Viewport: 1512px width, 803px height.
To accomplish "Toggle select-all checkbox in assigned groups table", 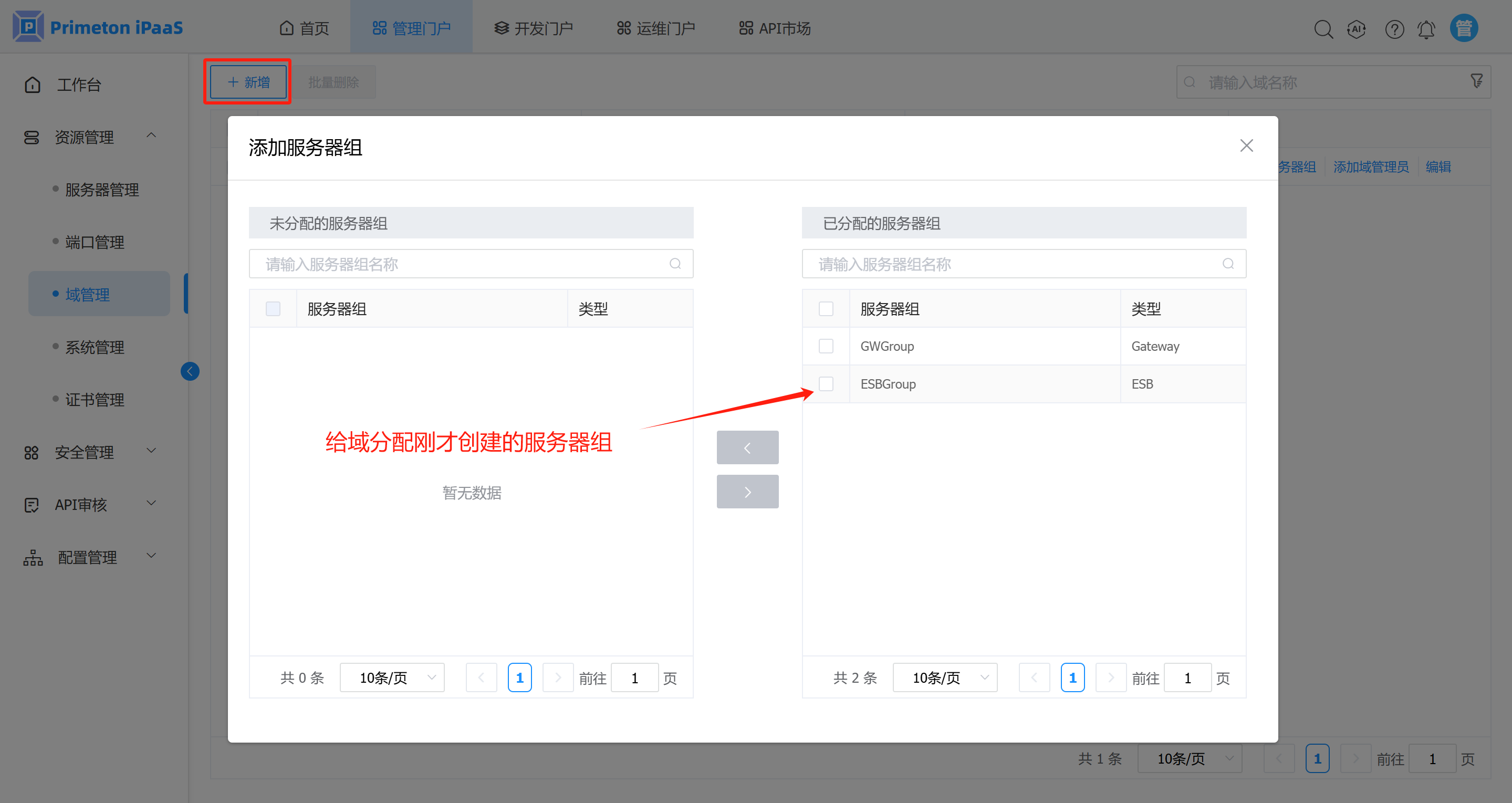I will (x=826, y=309).
